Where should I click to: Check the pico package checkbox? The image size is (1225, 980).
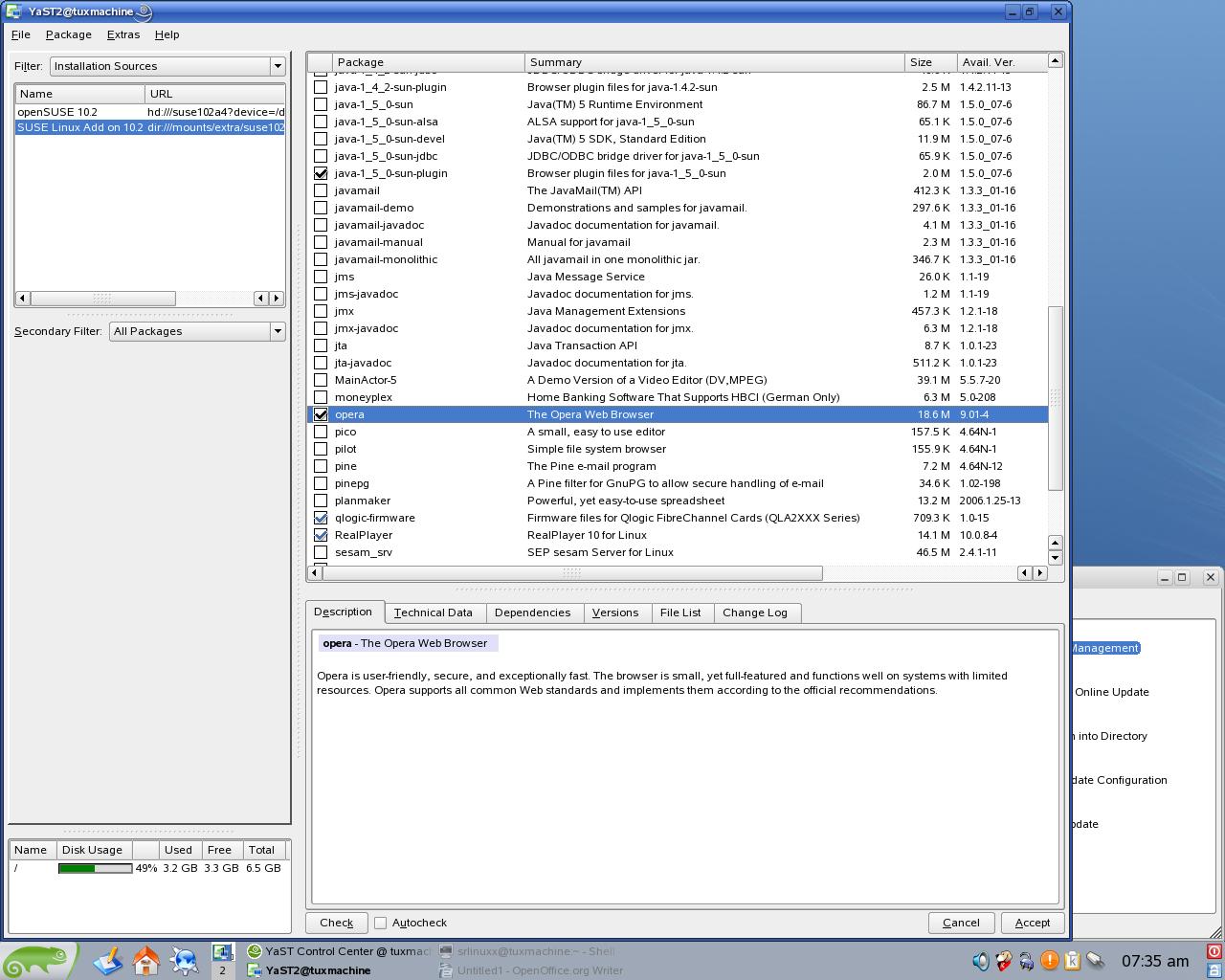point(321,432)
